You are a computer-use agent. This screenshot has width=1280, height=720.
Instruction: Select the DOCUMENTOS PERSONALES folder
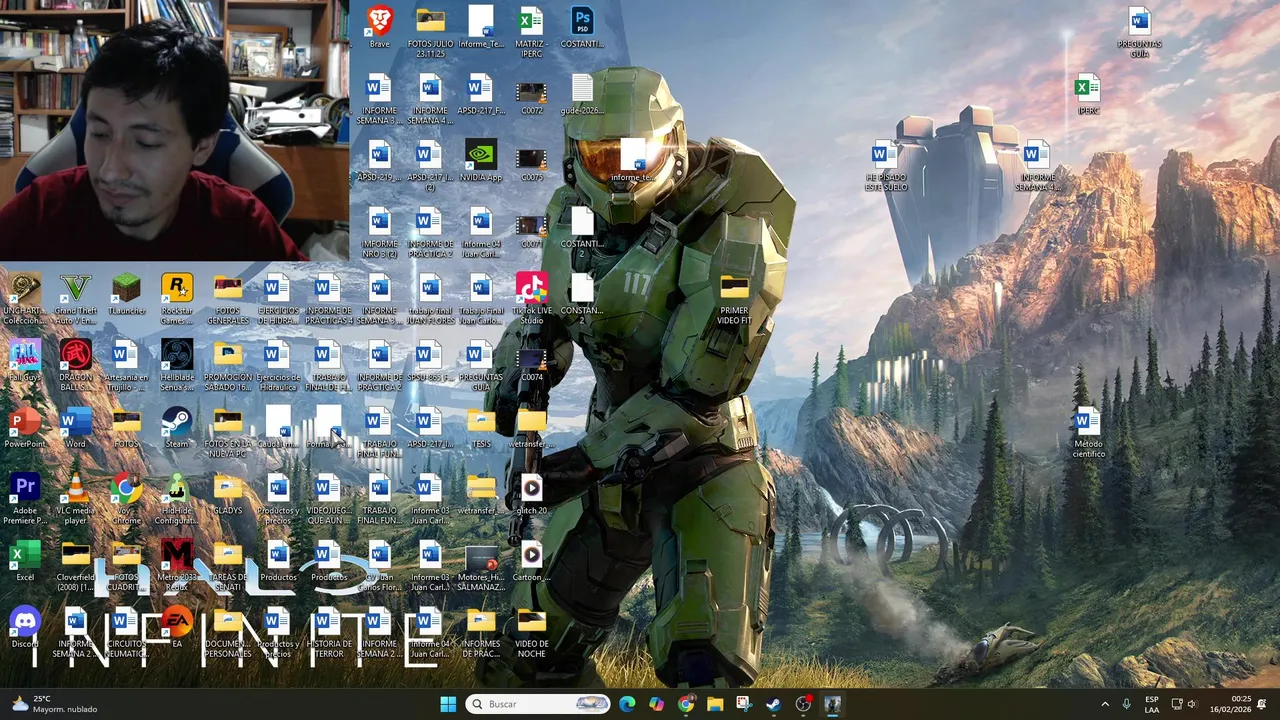(x=228, y=632)
